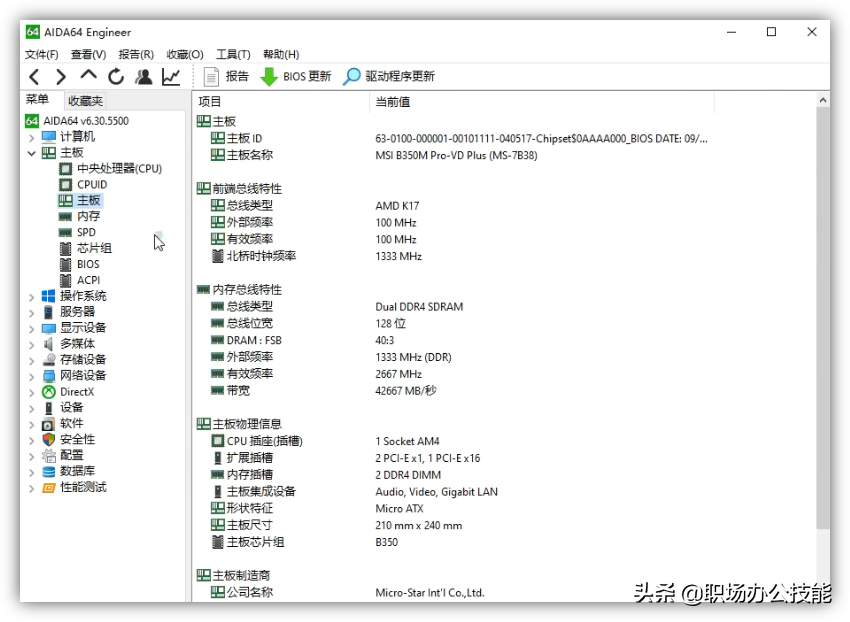Viewport: 850px width, 622px height.
Task: Expand the 服务器 node arrow
Action: pos(31,313)
